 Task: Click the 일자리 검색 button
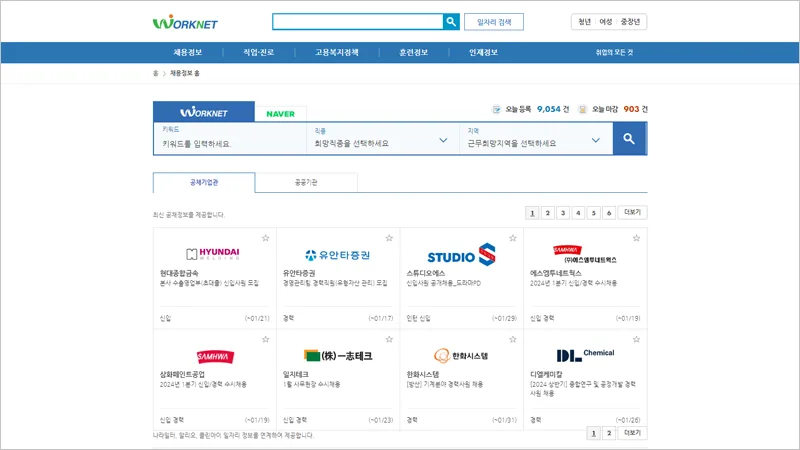[x=494, y=22]
